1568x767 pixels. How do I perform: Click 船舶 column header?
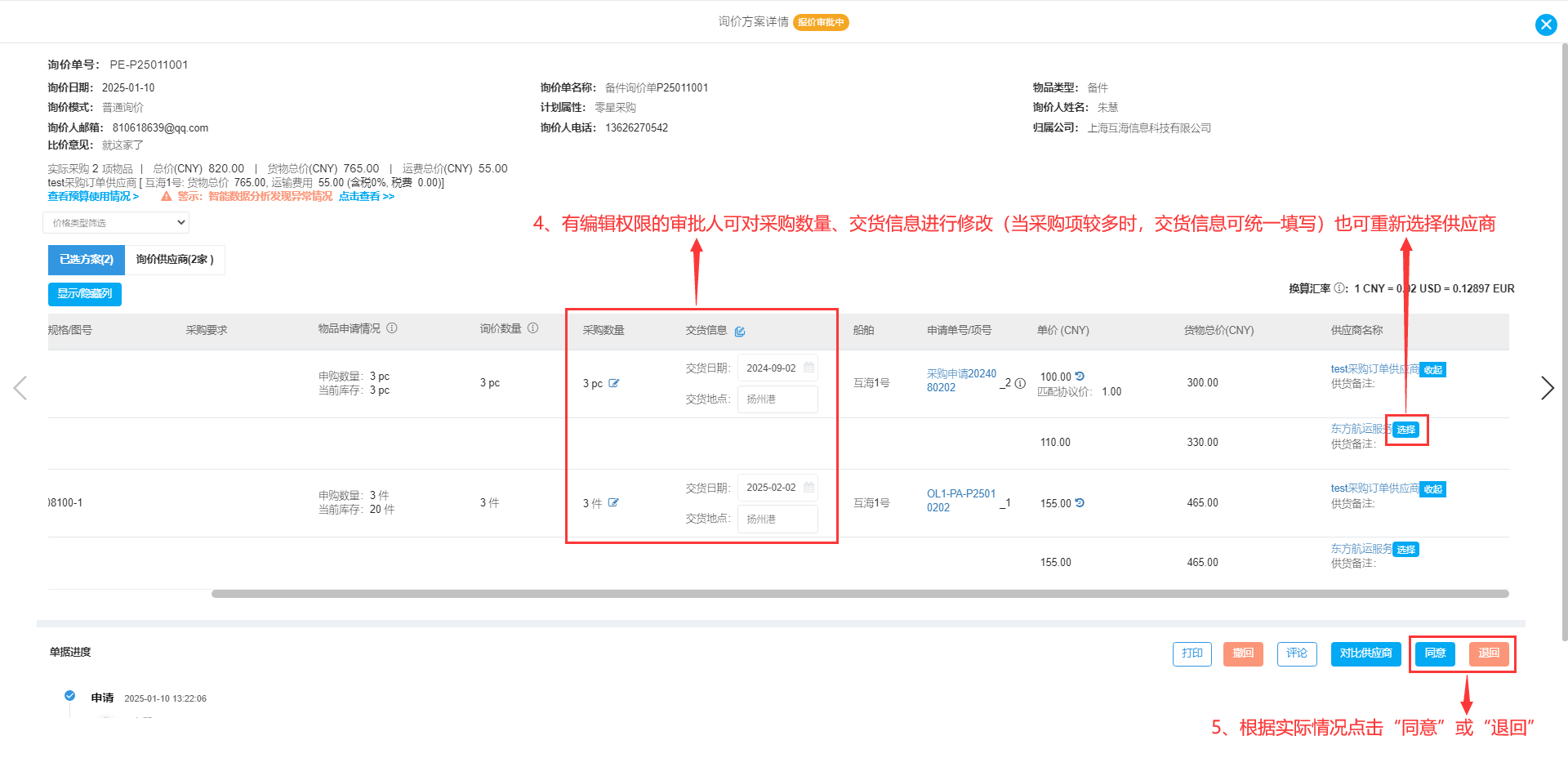click(863, 330)
